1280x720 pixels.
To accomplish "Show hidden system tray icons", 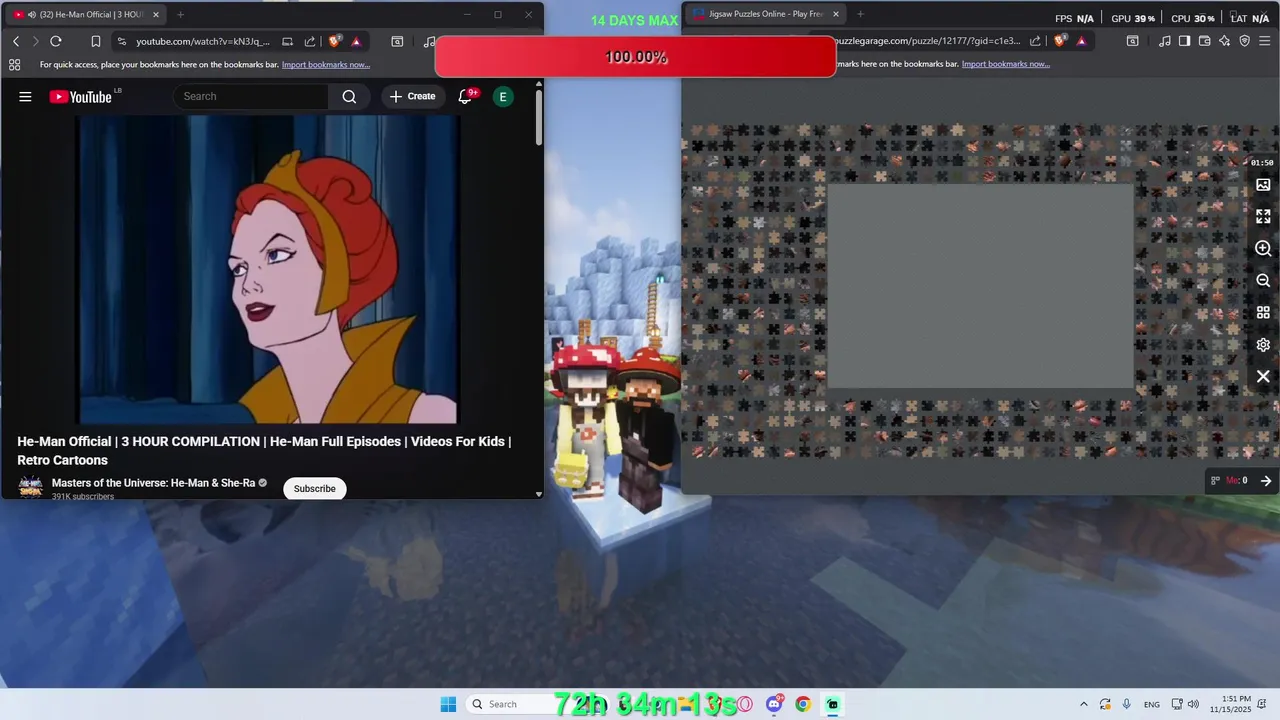I will coord(1083,704).
